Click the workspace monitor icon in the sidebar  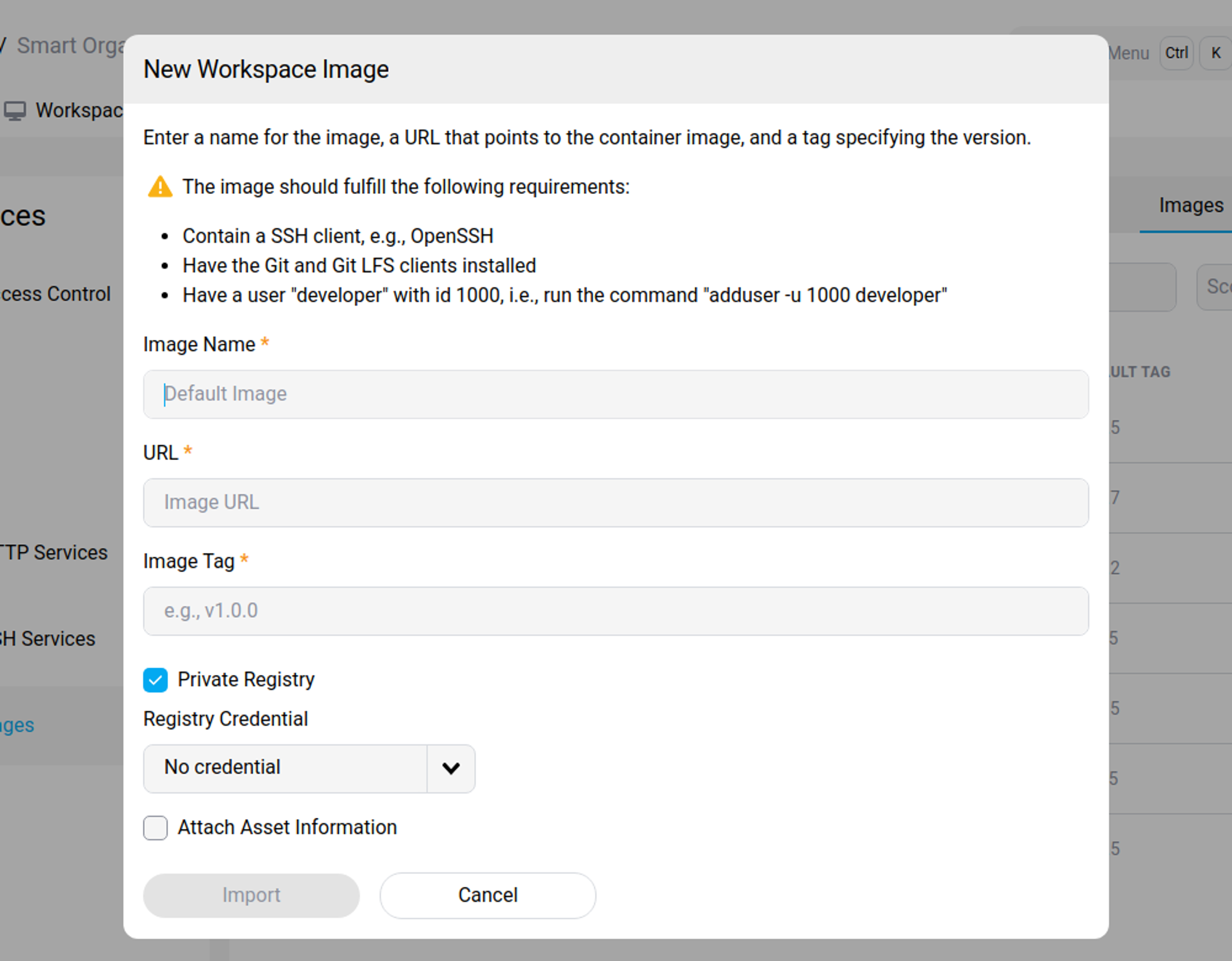tap(15, 111)
